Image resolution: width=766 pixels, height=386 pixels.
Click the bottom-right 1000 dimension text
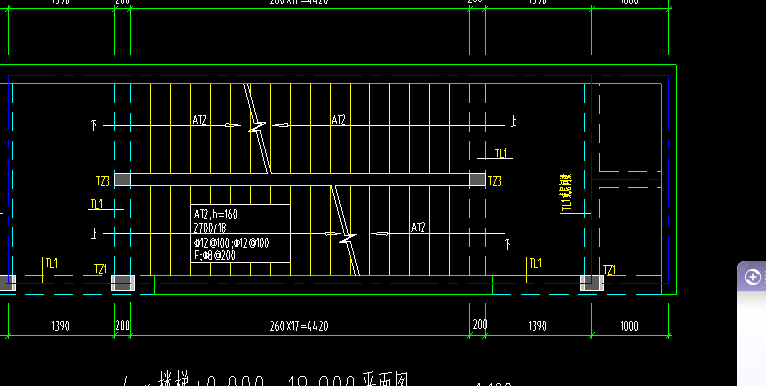(x=629, y=326)
